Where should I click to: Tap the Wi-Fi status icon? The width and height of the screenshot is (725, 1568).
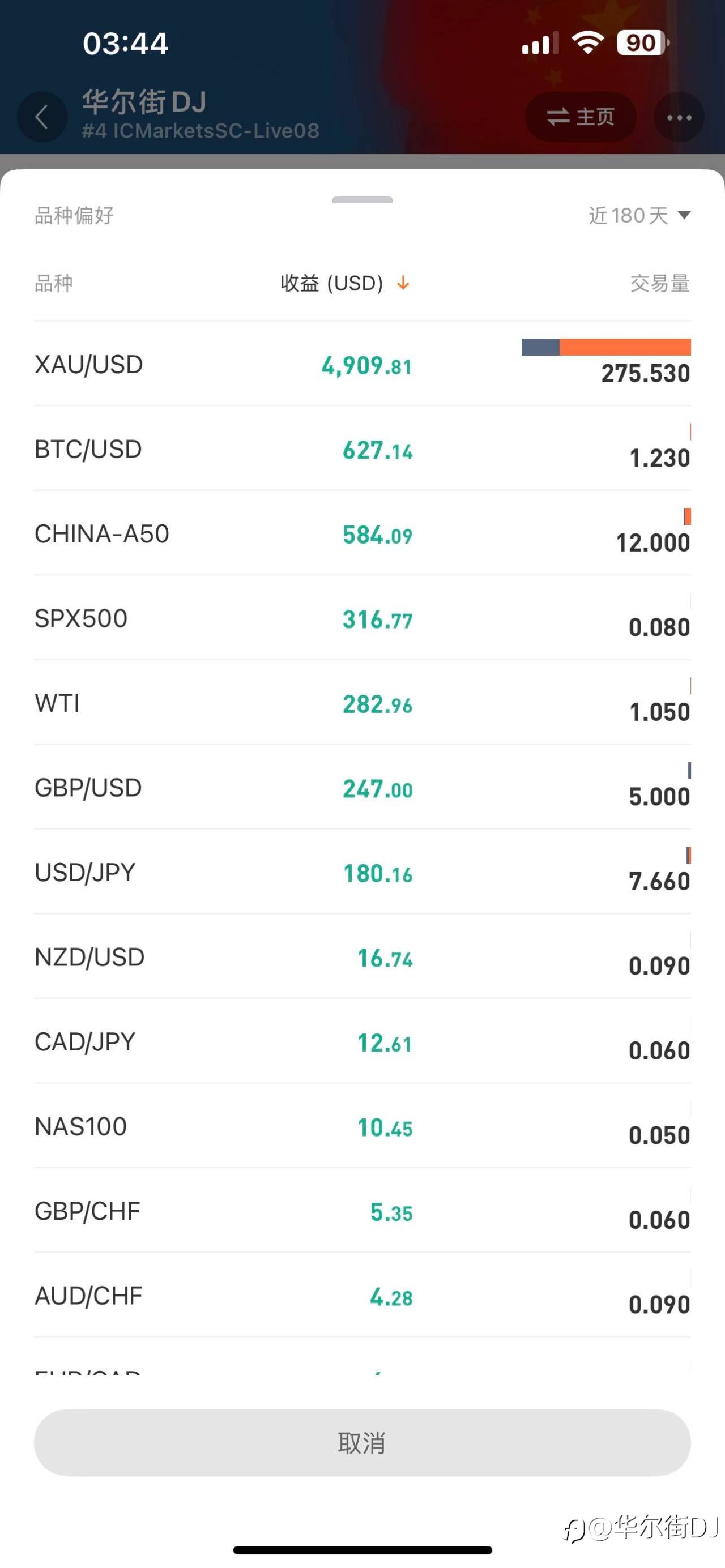[x=587, y=43]
